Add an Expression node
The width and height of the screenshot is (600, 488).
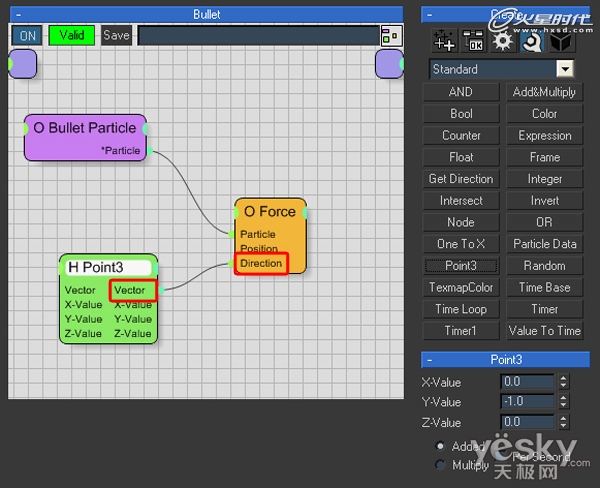(545, 135)
